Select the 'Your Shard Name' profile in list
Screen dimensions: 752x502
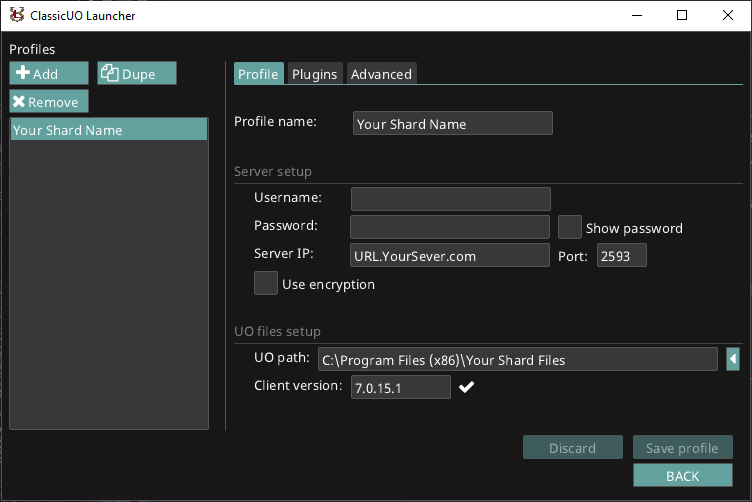point(109,129)
